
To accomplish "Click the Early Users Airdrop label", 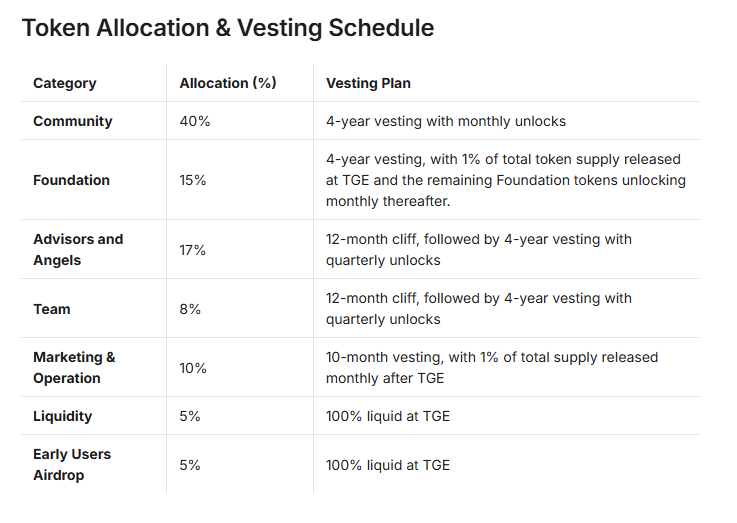I will click(72, 465).
